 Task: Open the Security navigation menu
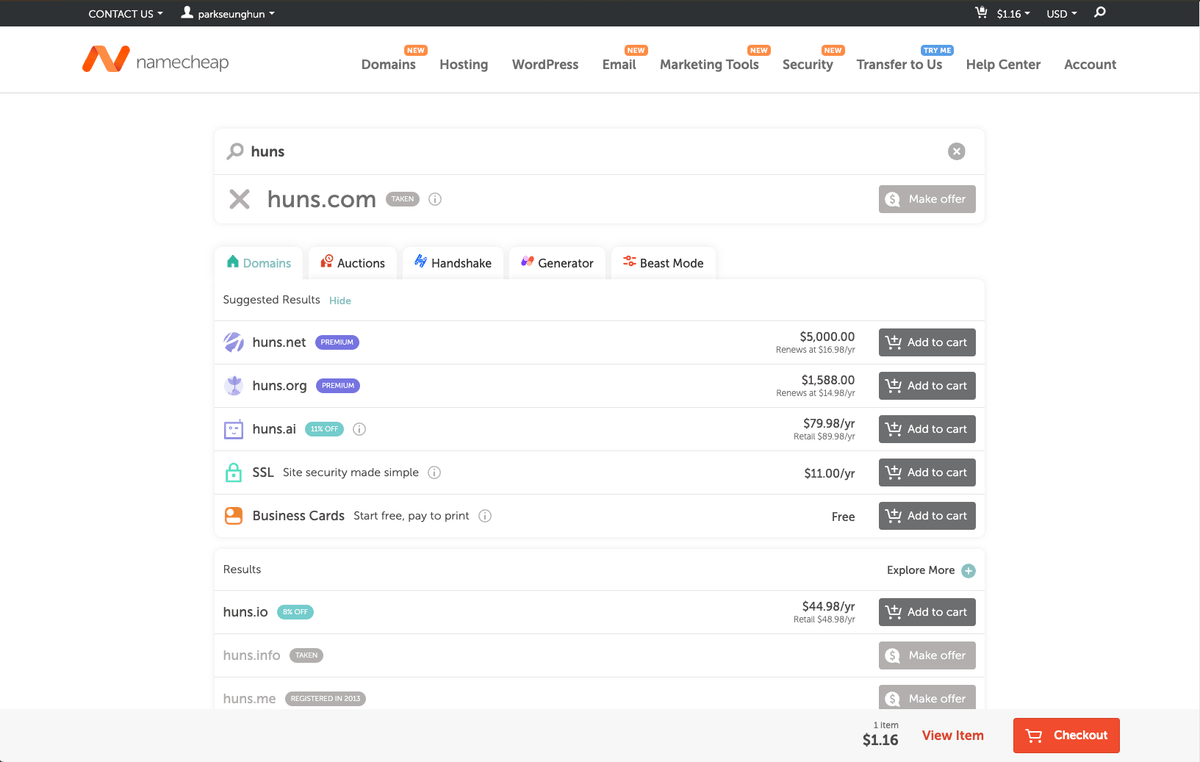[808, 64]
